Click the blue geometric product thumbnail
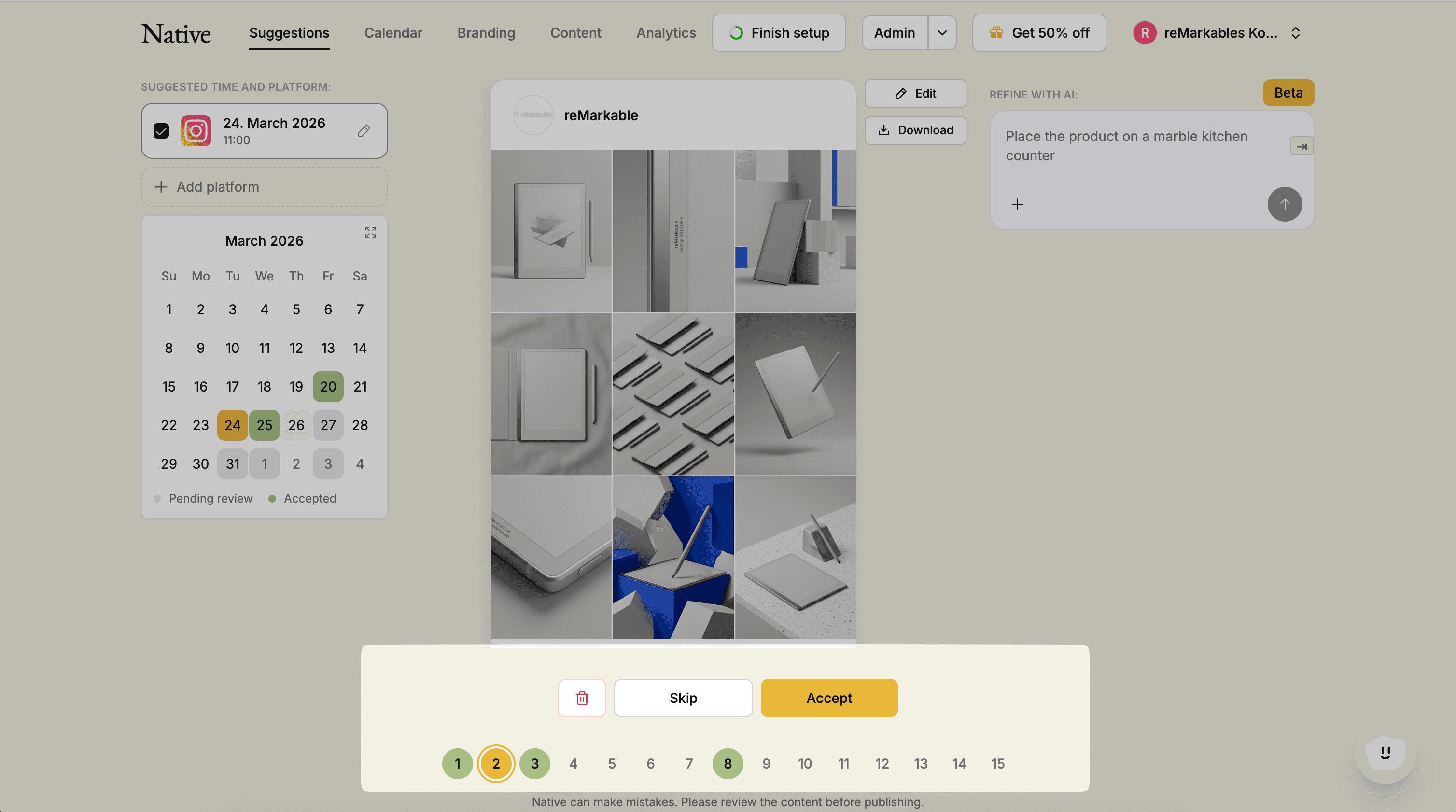The width and height of the screenshot is (1456, 812). [x=672, y=557]
